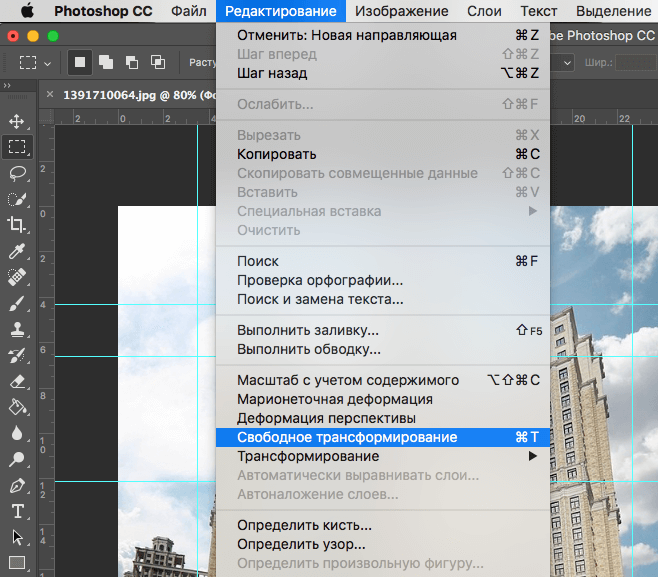Choose Отменить: Новая направляющая
The image size is (658, 577).
(x=383, y=35)
